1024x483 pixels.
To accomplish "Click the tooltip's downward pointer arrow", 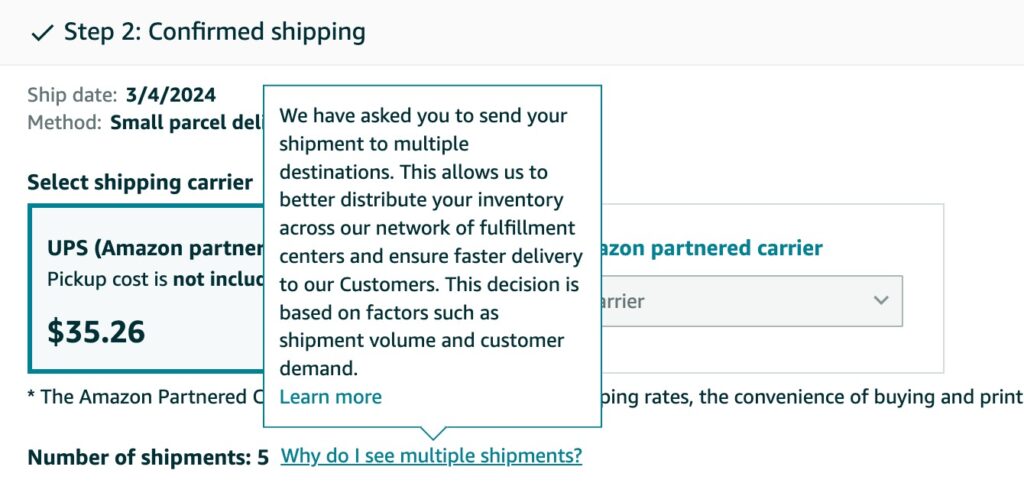I will pos(432,433).
